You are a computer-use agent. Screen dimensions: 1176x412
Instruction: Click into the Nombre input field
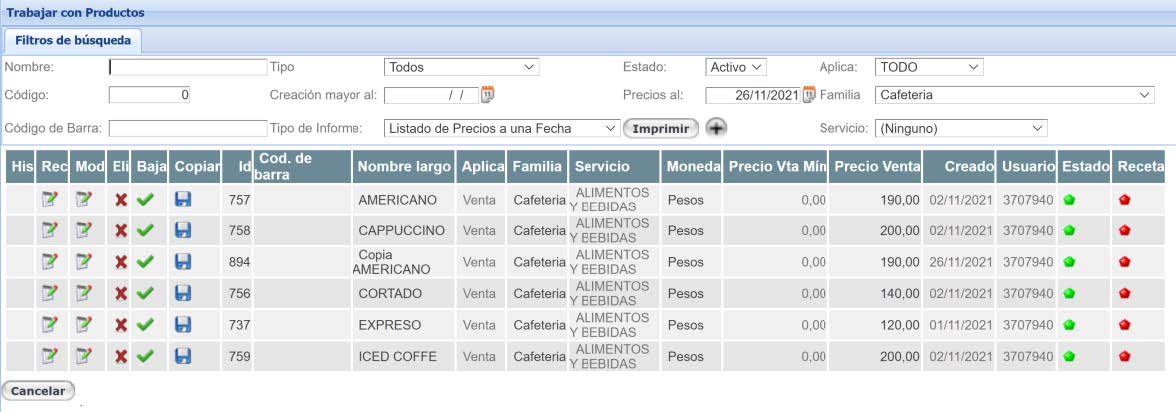tap(188, 67)
